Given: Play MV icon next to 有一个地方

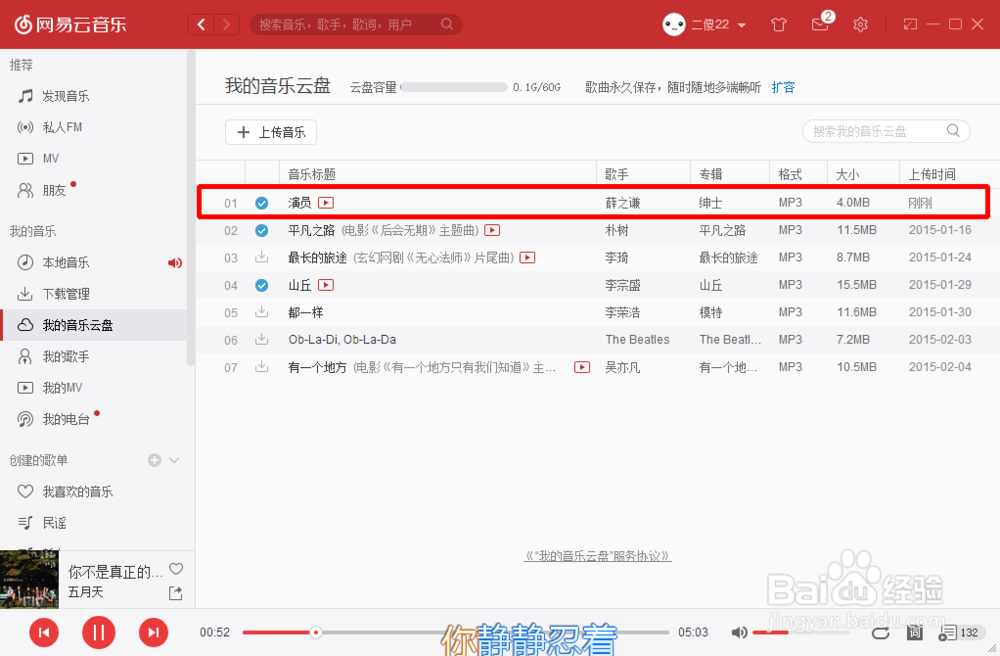Looking at the screenshot, I should pyautogui.click(x=582, y=367).
